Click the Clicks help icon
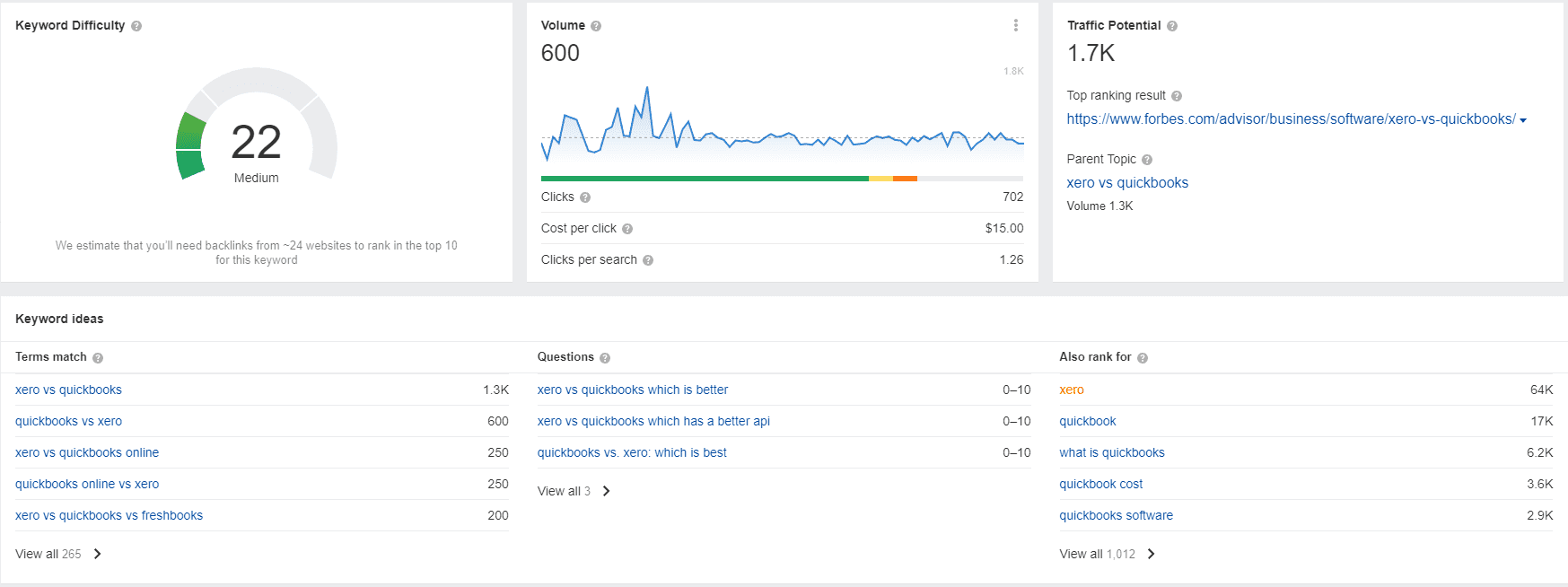 pyautogui.click(x=585, y=197)
